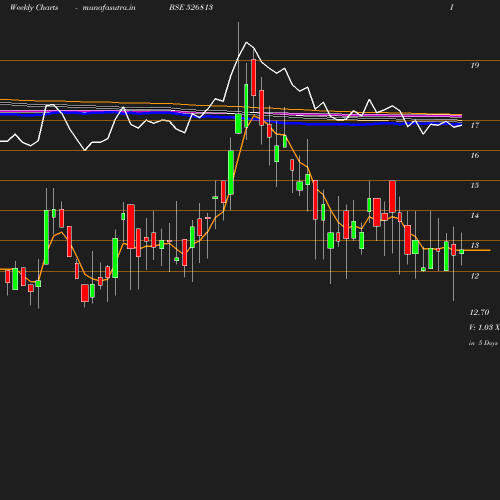The height and width of the screenshot is (500, 500).
Task: Click the closing price value 12.70
Action: click(479, 312)
